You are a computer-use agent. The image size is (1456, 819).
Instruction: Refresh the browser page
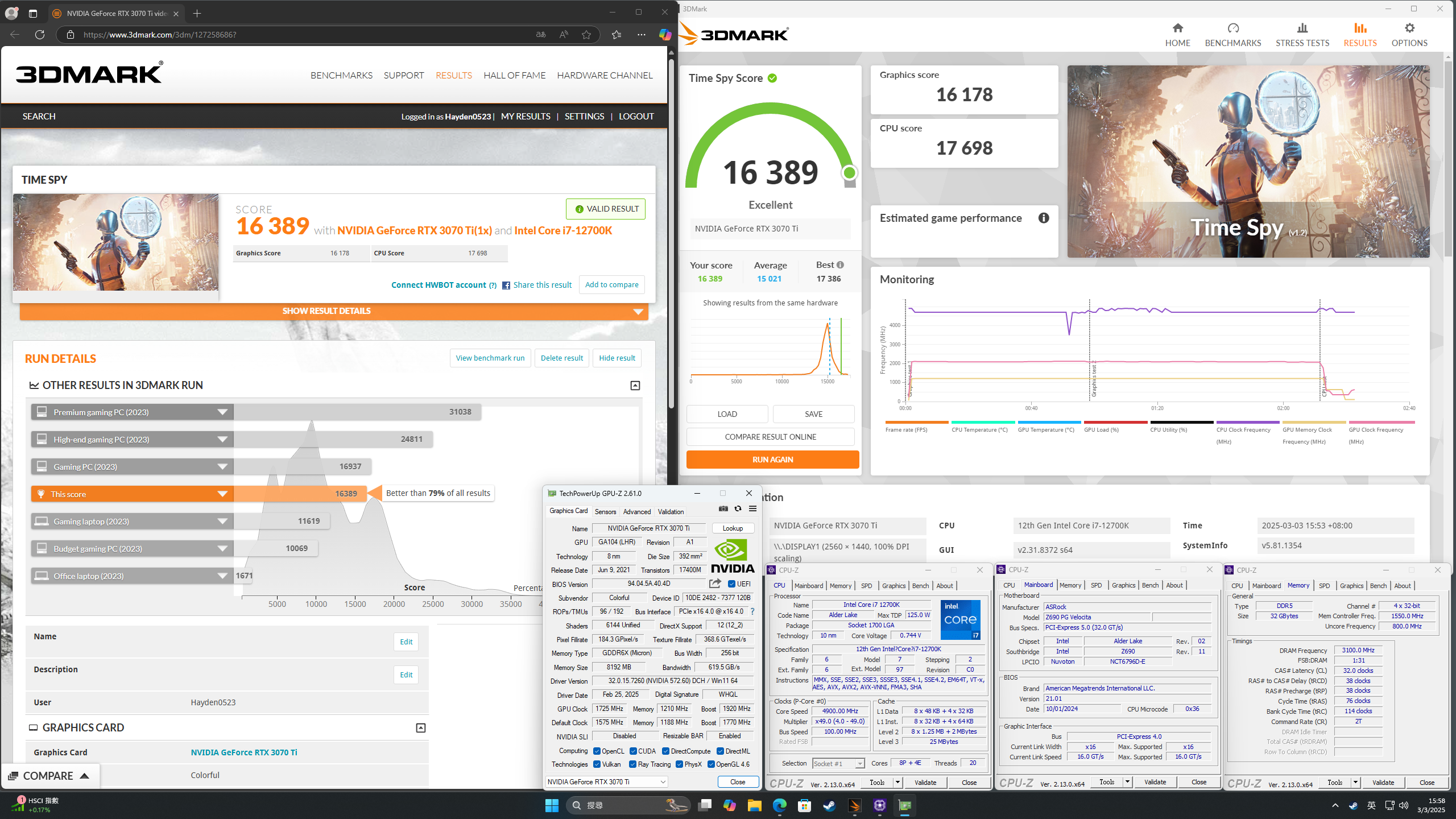40,35
